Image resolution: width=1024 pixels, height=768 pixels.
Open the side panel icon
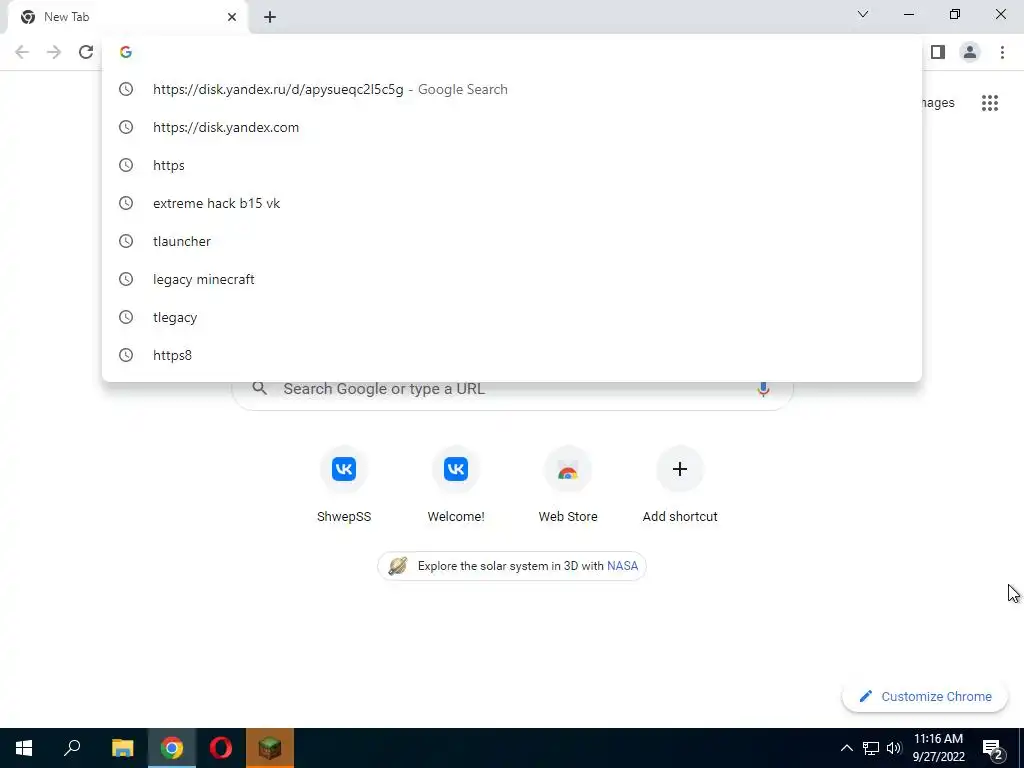[x=938, y=52]
